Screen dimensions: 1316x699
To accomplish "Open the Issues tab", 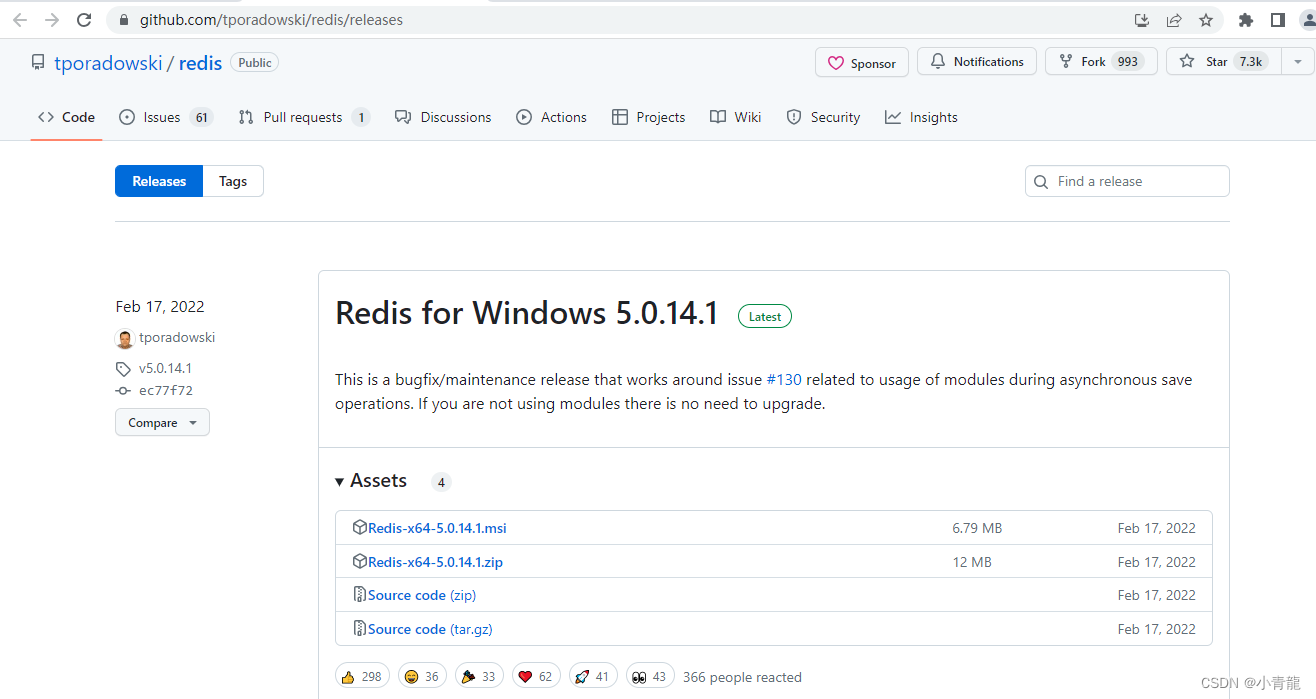I will [165, 117].
